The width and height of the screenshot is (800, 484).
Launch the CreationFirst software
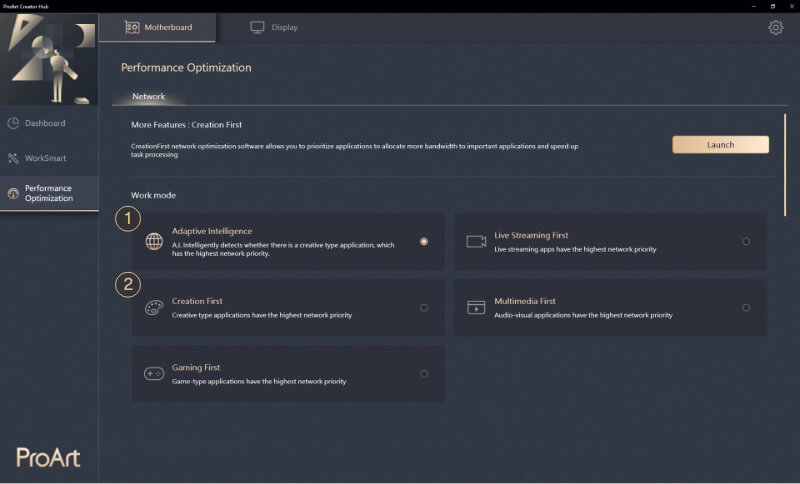coord(720,145)
